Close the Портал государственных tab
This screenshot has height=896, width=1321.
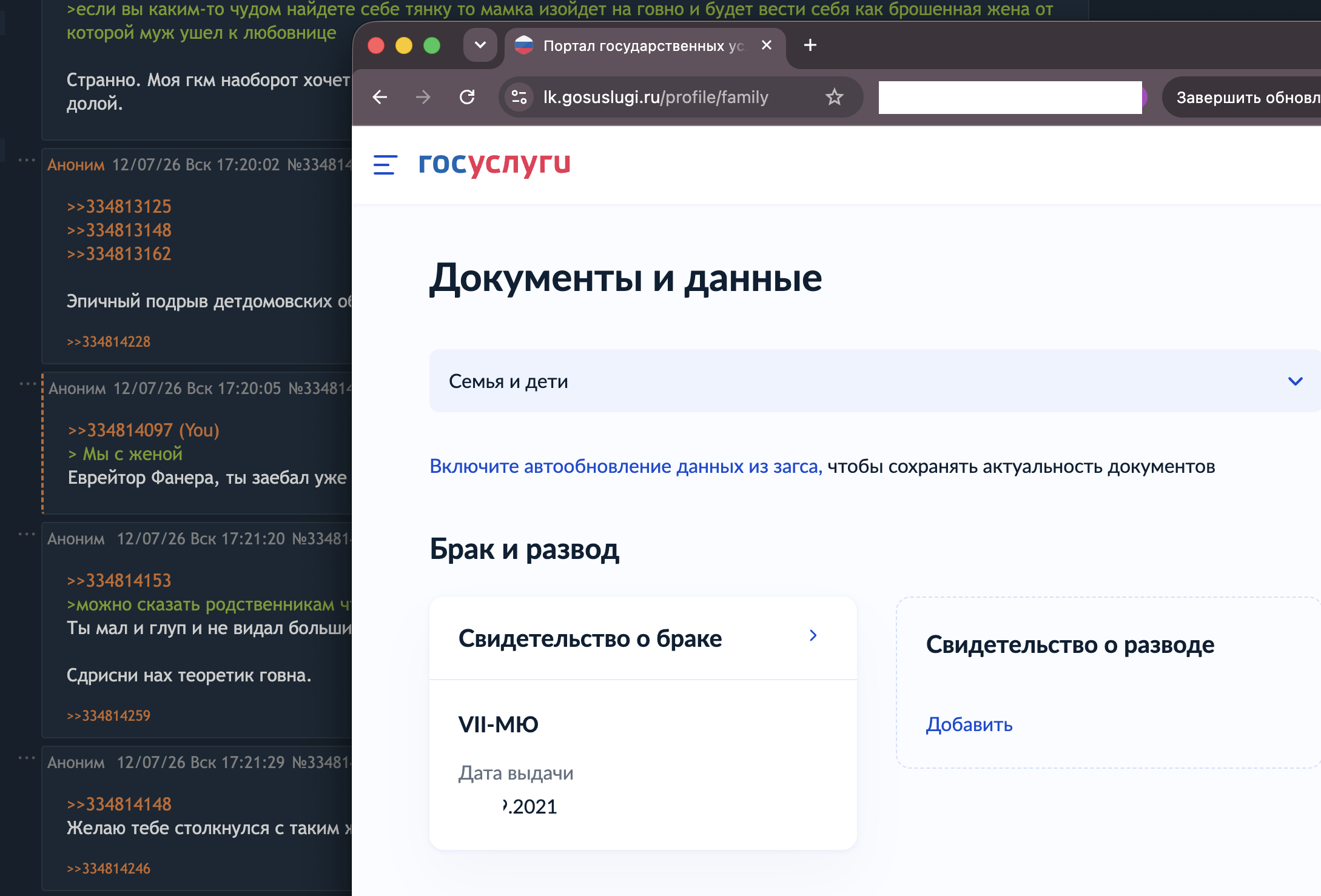(767, 45)
